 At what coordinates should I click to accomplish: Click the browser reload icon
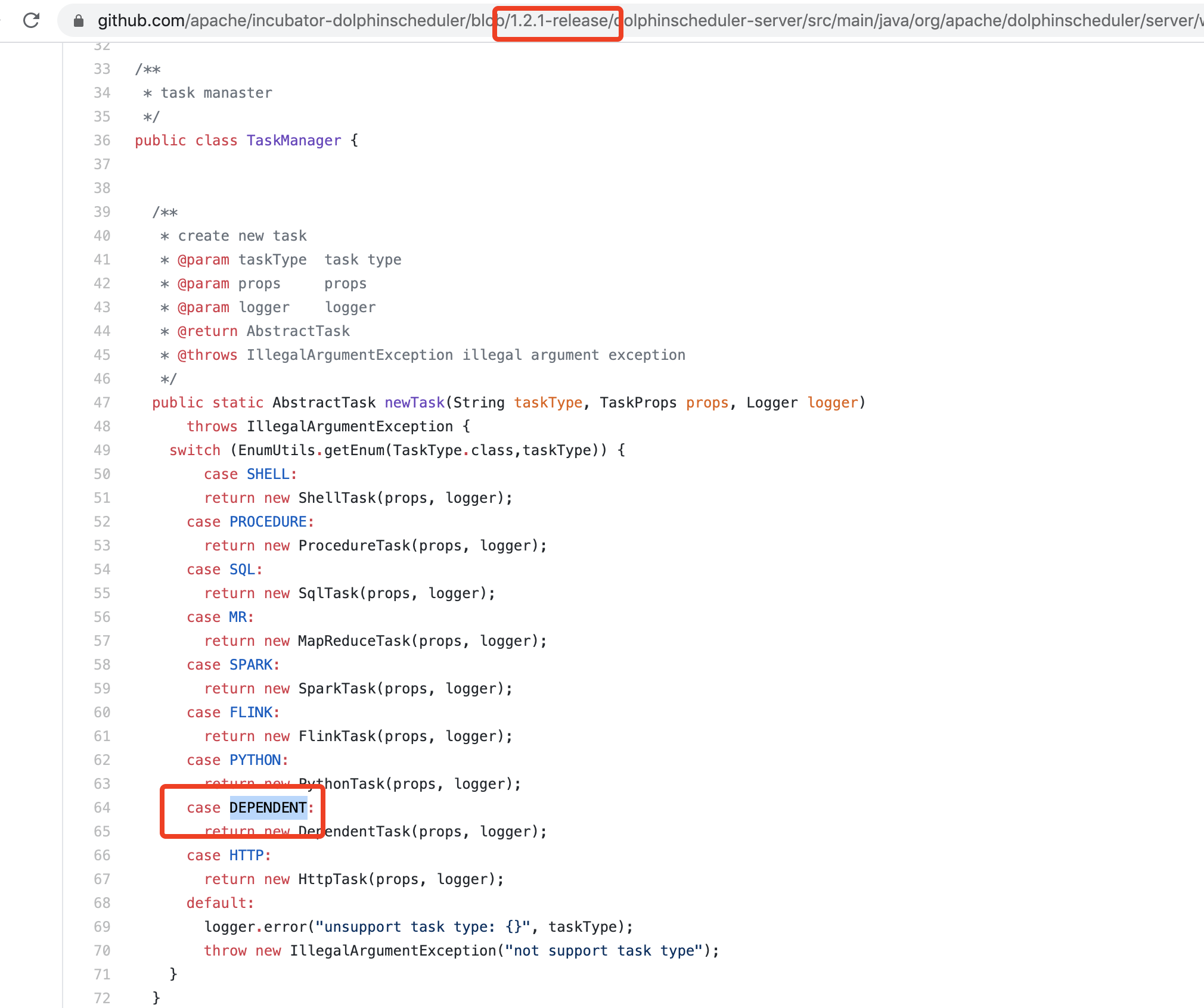point(32,20)
